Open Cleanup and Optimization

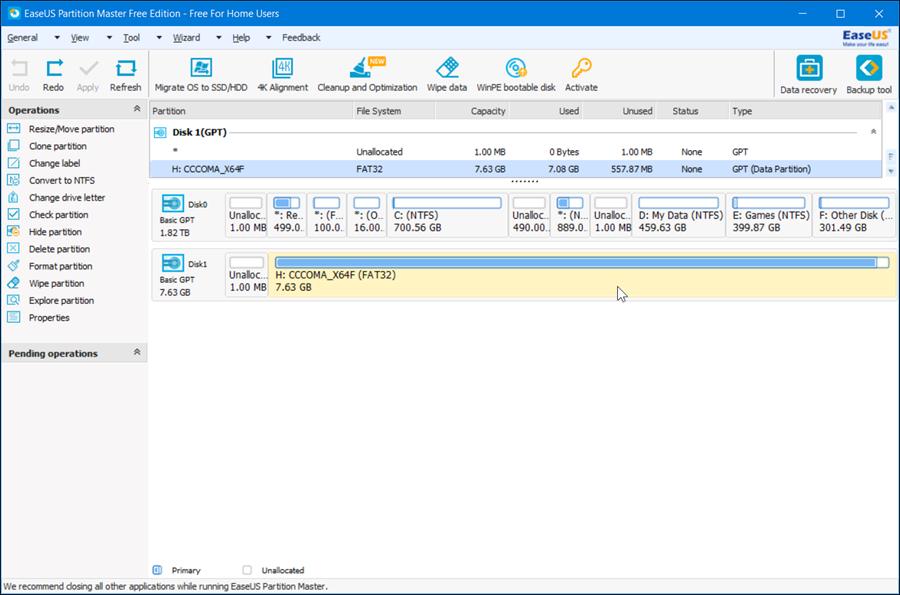(367, 75)
